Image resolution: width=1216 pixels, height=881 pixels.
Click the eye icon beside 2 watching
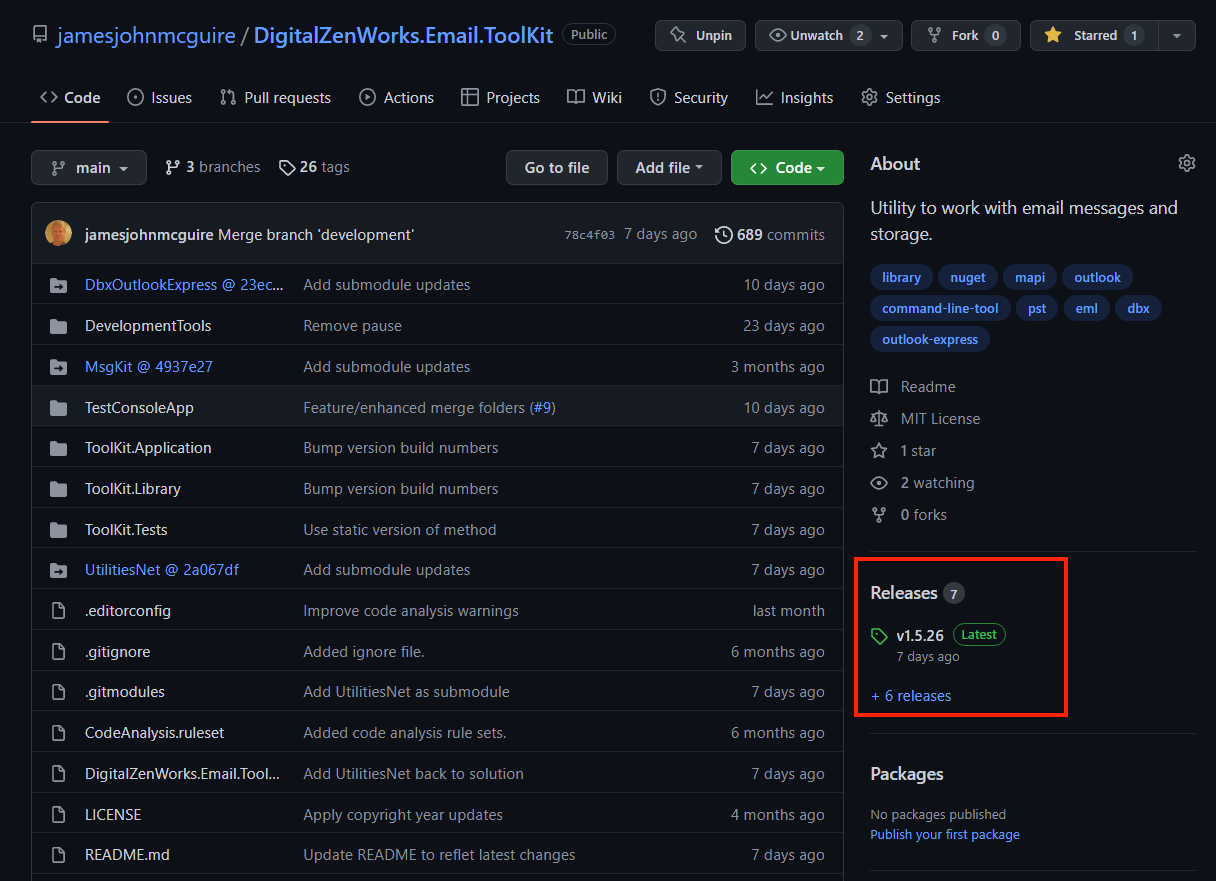coord(879,483)
